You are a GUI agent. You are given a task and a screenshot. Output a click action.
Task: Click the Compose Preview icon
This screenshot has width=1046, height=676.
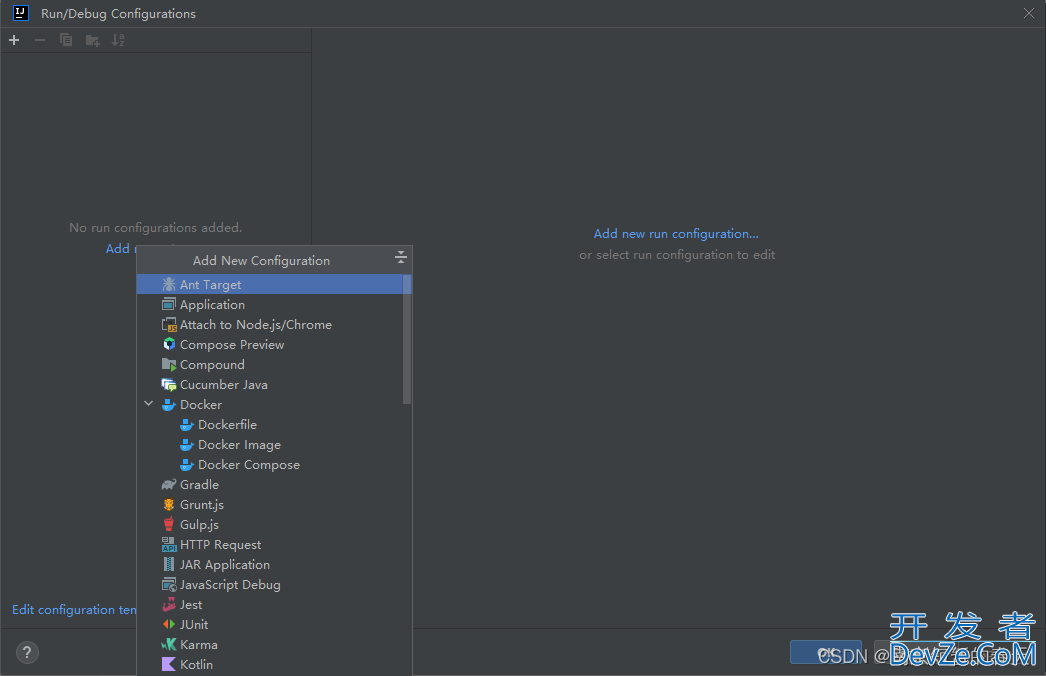pyautogui.click(x=169, y=344)
